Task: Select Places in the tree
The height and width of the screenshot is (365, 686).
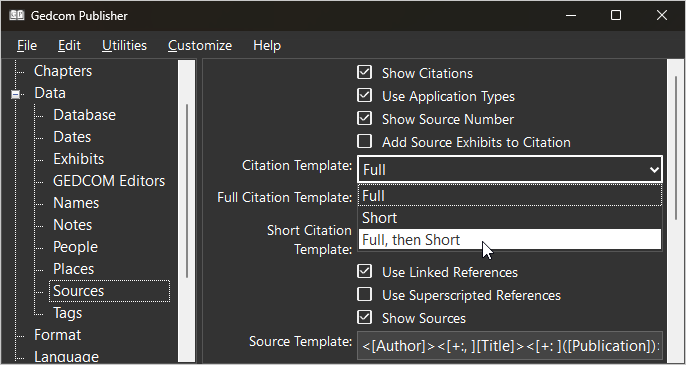Action: coord(74,269)
